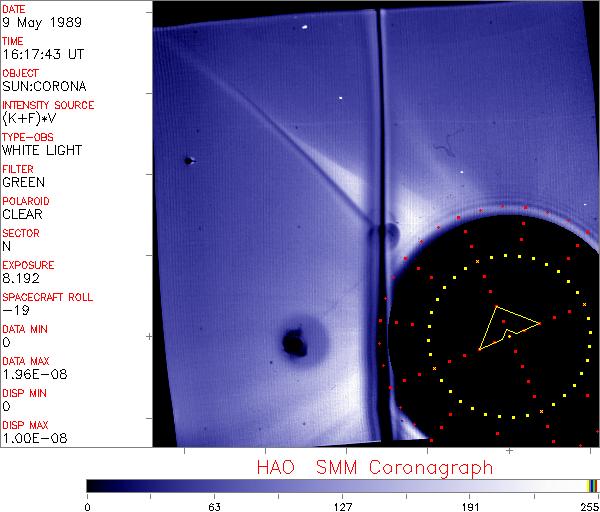The width and height of the screenshot is (600, 512).
Task: Click the time value 16:17:43 UT
Action: pyautogui.click(x=43, y=54)
